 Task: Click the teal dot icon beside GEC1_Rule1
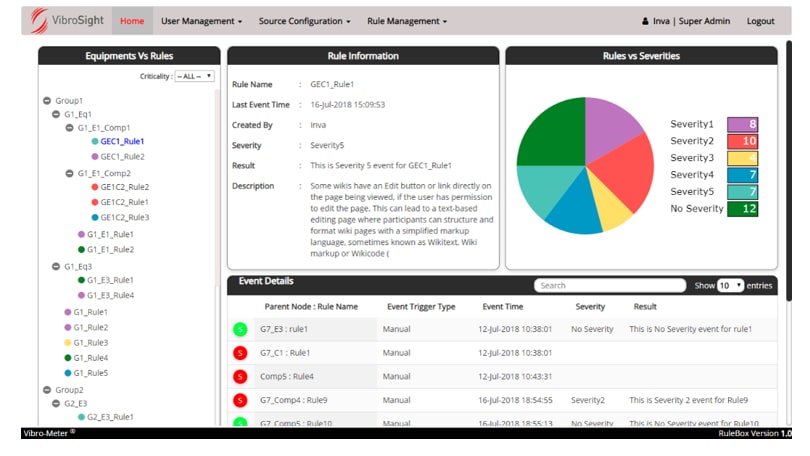click(94, 142)
